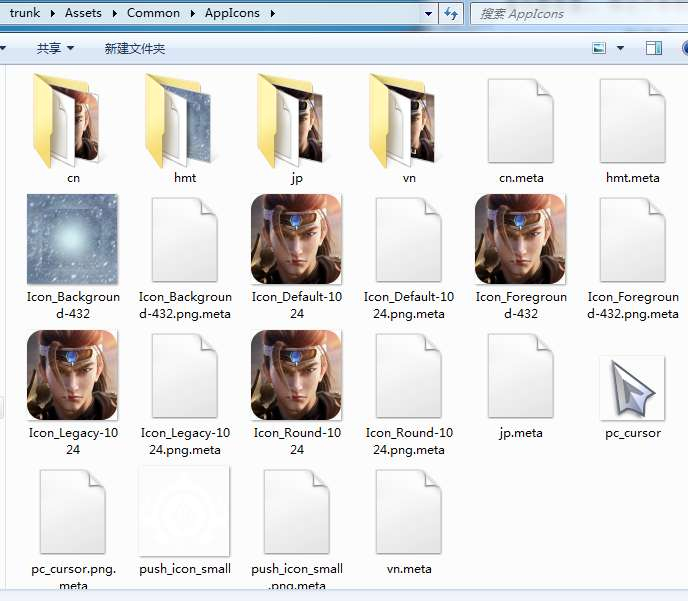
Task: Toggle the preview pane button
Action: click(x=654, y=48)
